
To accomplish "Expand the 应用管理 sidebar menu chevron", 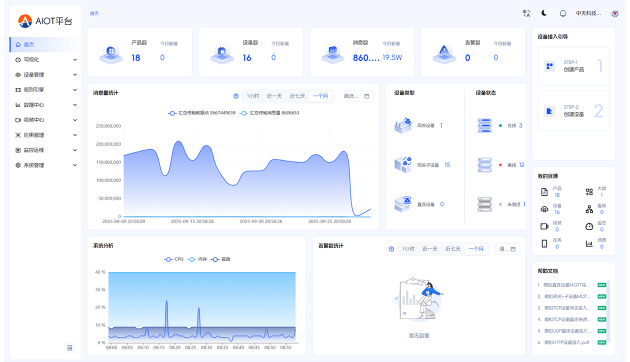I will 75,135.
